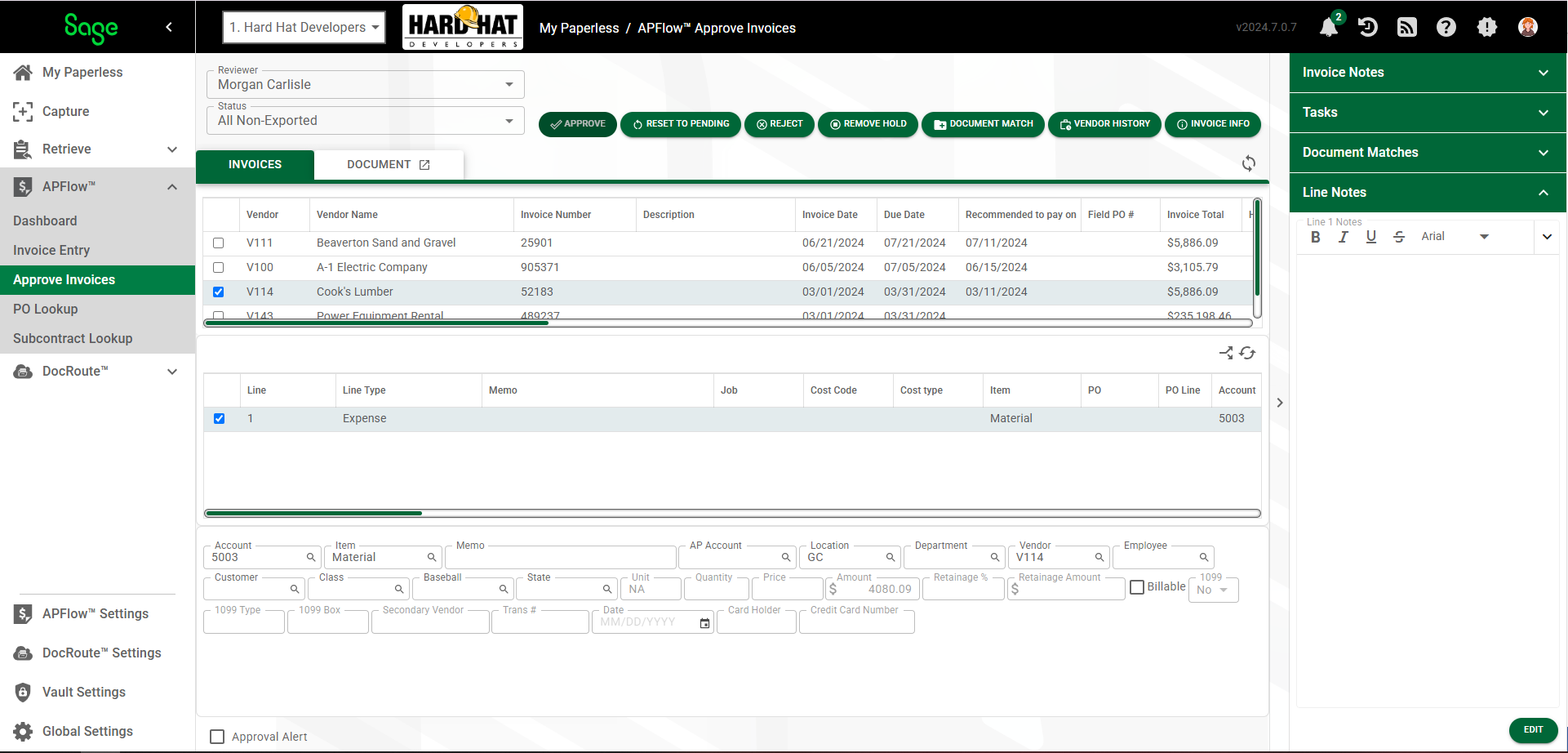
Task: Uncheck the Cook's Lumber invoice checkbox
Action: (218, 292)
